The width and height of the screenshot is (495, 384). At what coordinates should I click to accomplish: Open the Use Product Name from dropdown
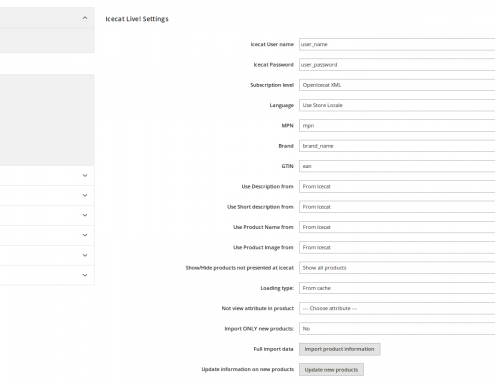coord(397,227)
